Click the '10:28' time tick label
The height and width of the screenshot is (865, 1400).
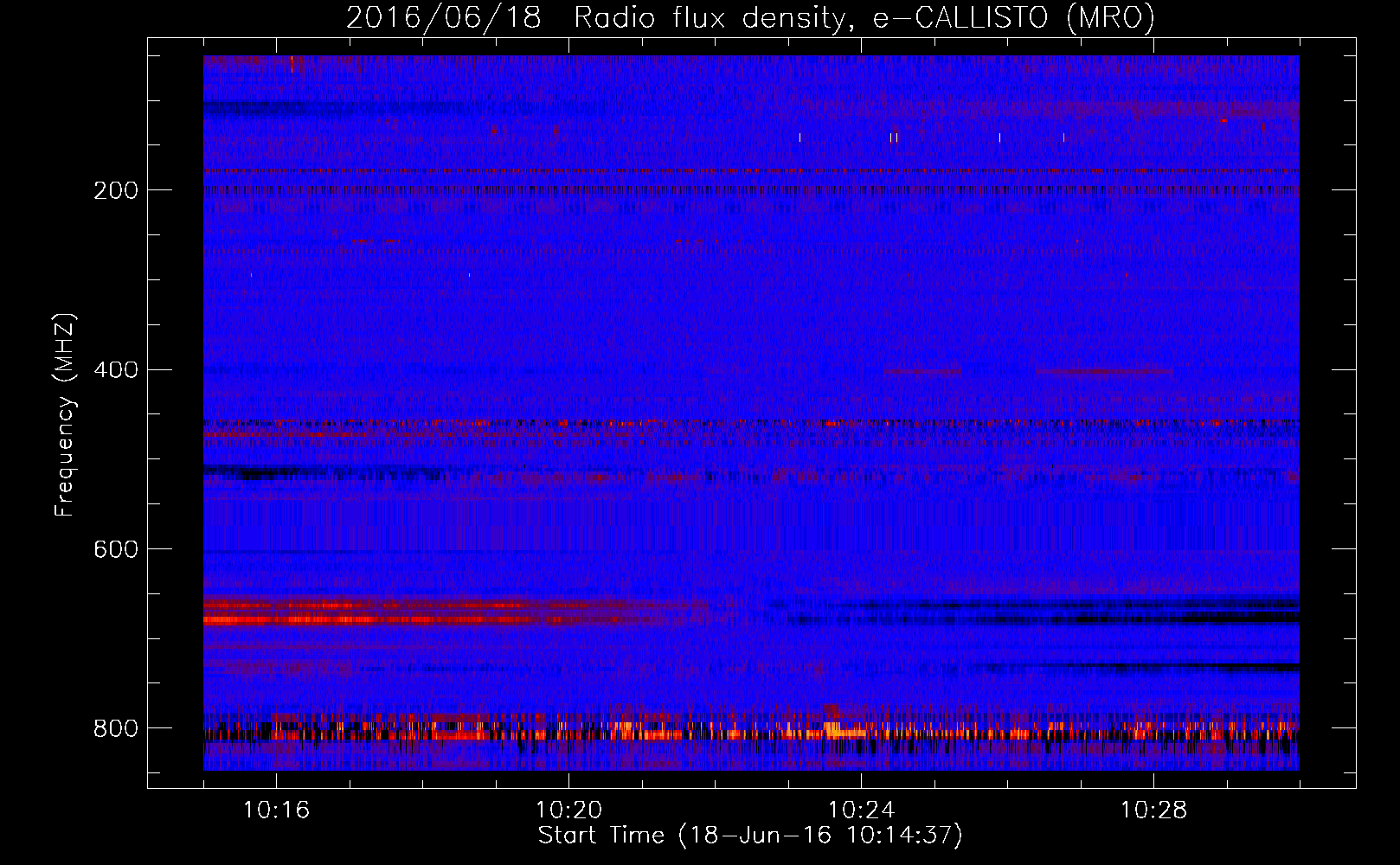tap(1153, 811)
